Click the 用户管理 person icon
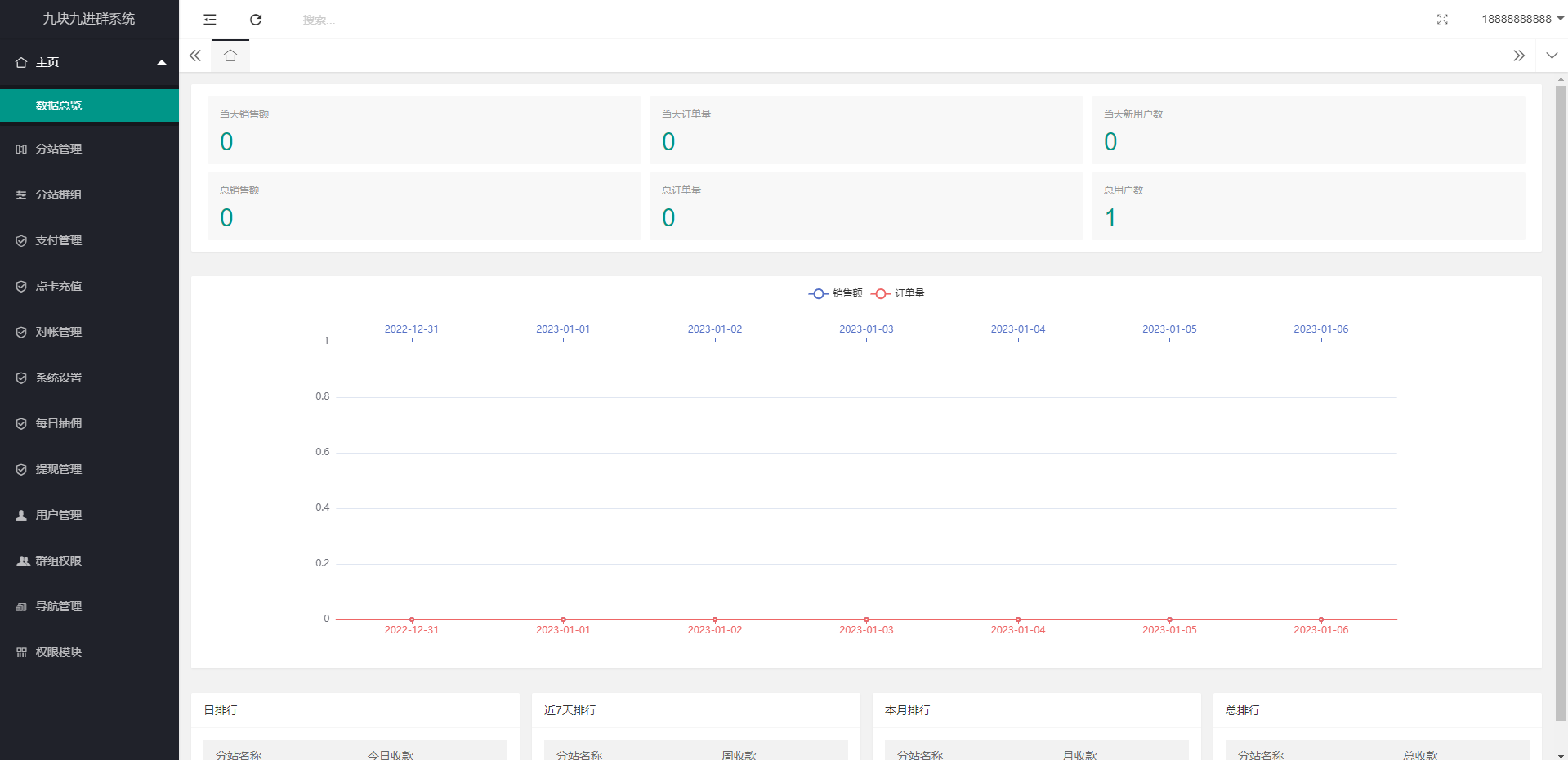This screenshot has height=760, width=1568. pyautogui.click(x=21, y=515)
